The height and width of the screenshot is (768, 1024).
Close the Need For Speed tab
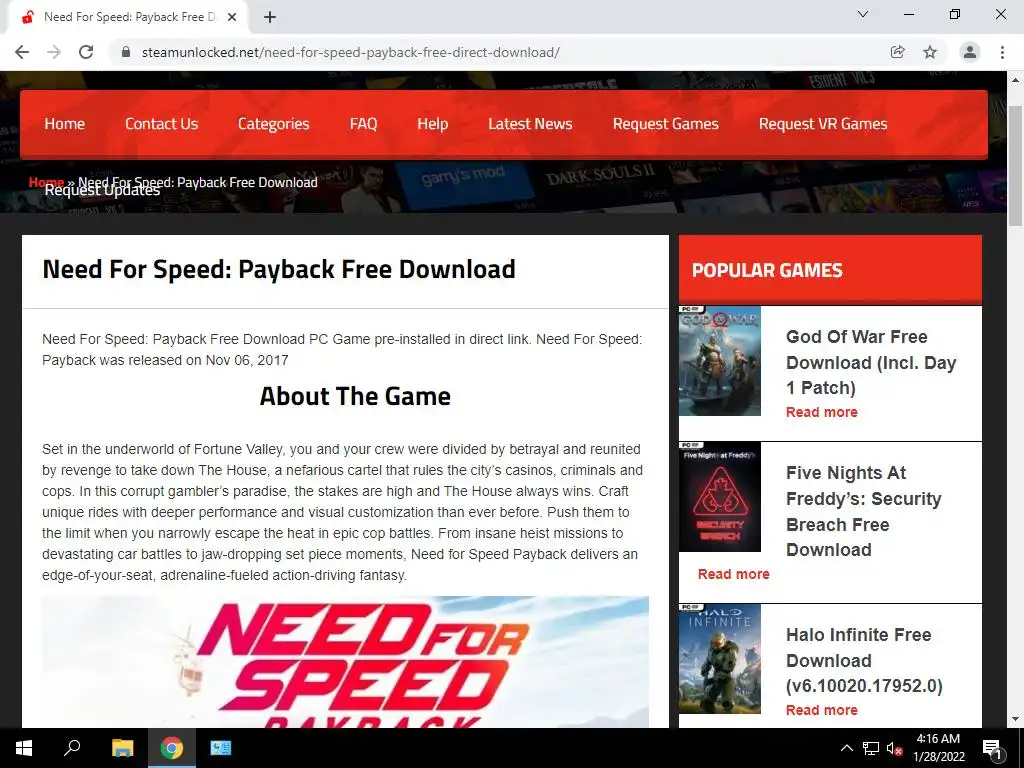click(232, 17)
